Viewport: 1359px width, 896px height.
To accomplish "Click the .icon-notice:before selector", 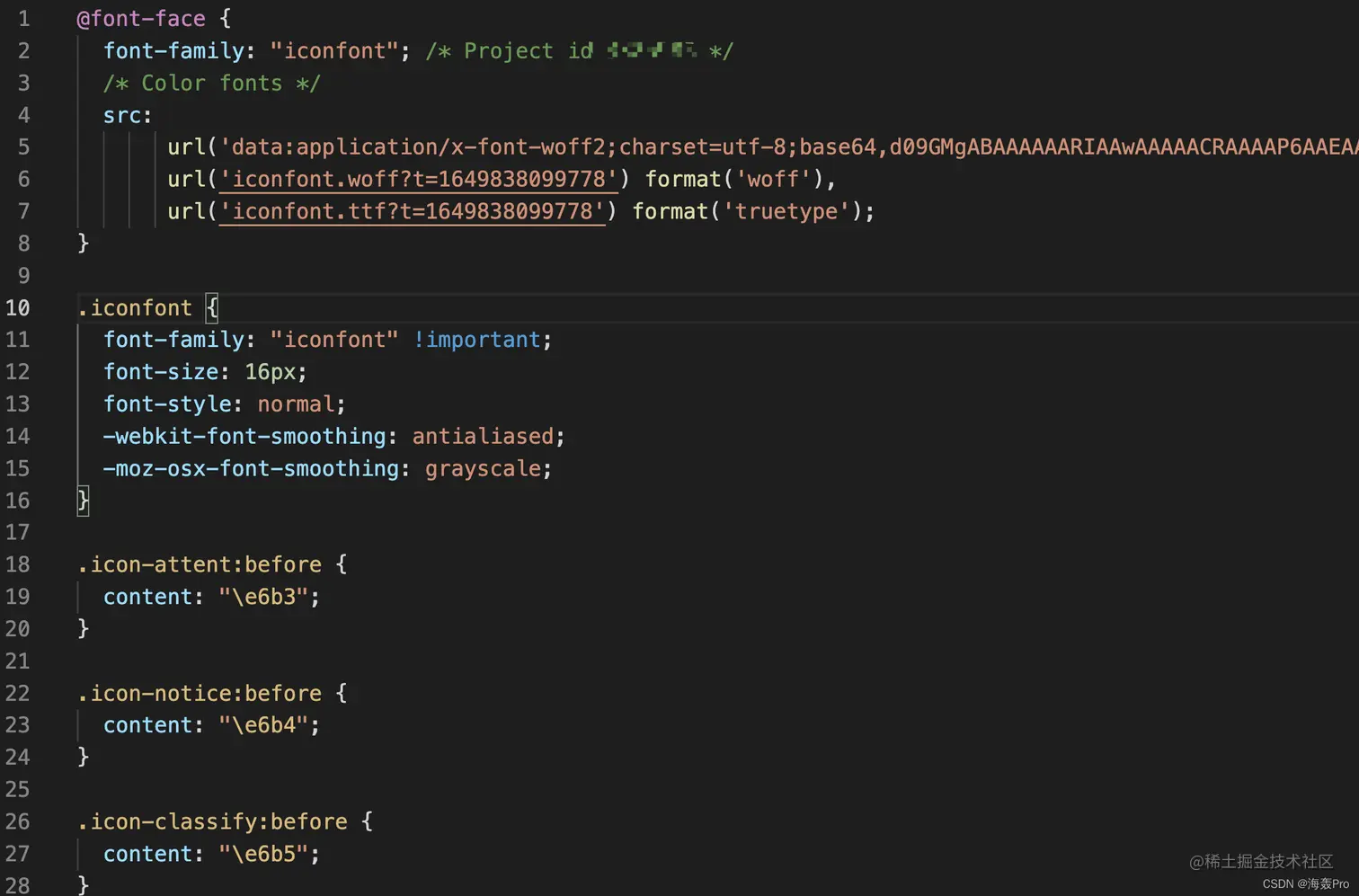I will [200, 693].
